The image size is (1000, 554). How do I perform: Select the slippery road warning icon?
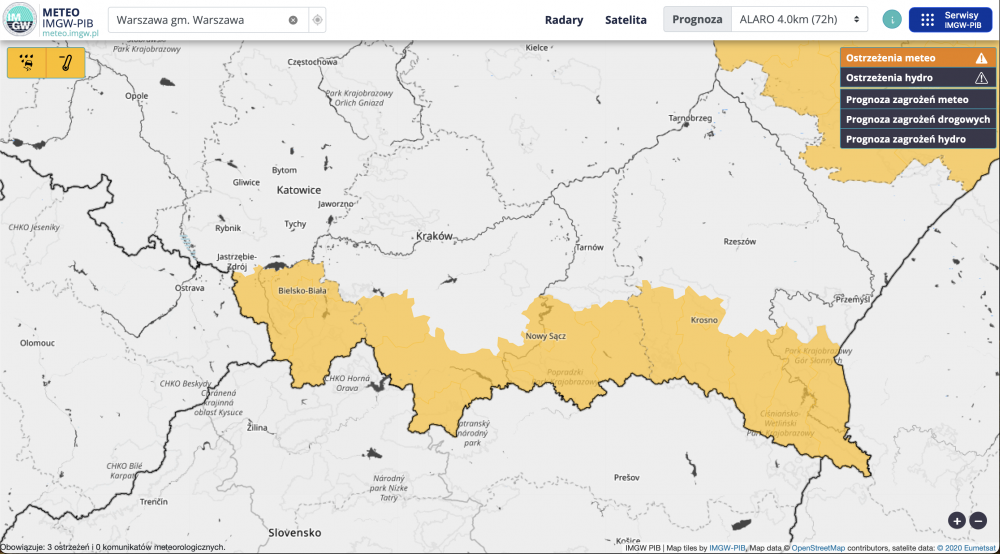(x=27, y=63)
